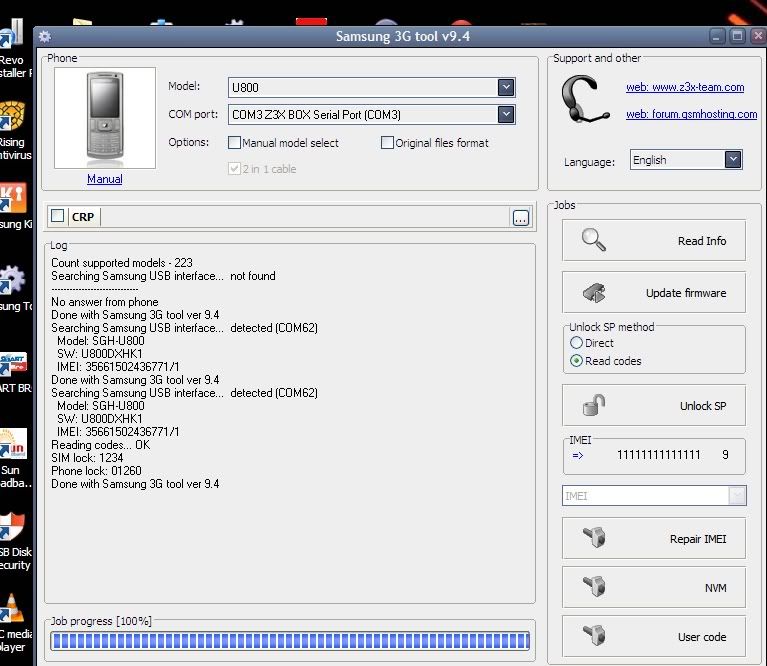This screenshot has width=767, height=666.
Task: Click the log line Phone lock: 01260
Action: (96, 470)
